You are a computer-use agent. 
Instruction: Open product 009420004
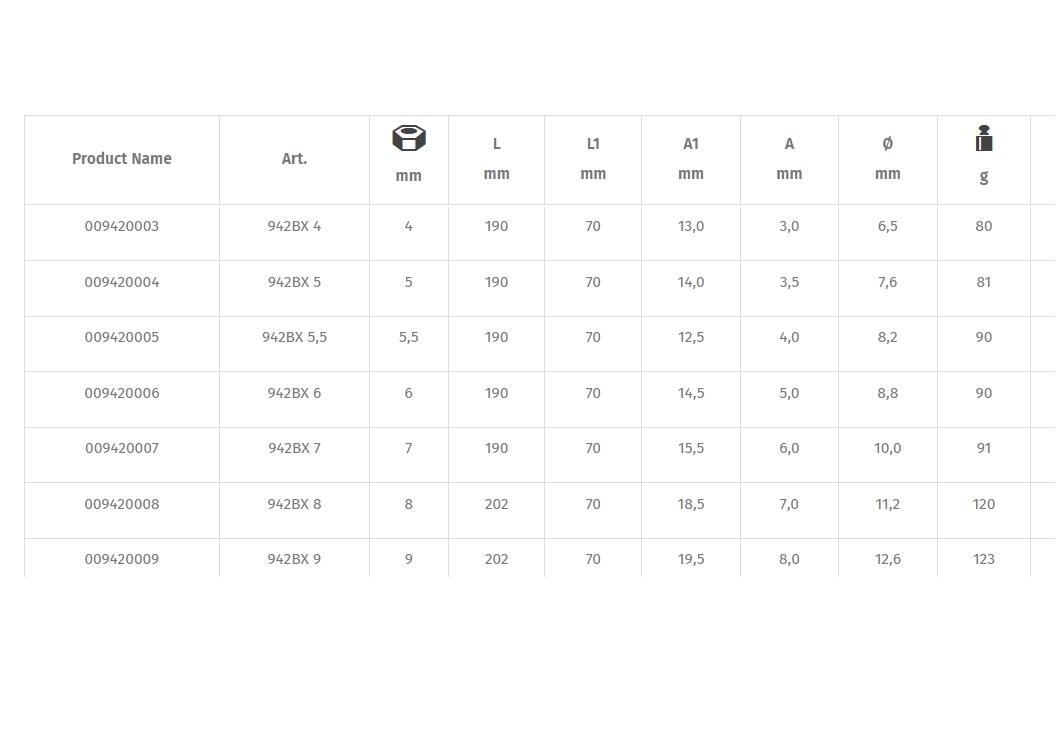(122, 283)
